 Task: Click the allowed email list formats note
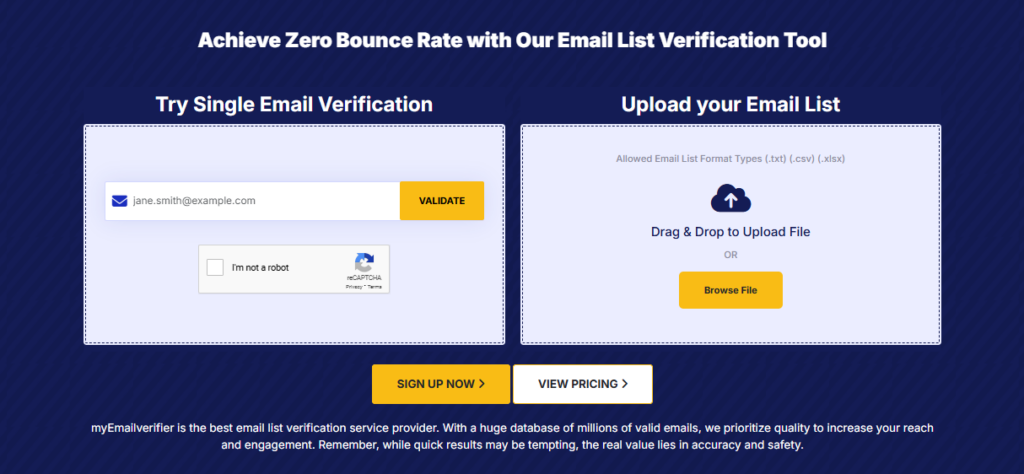click(730, 158)
